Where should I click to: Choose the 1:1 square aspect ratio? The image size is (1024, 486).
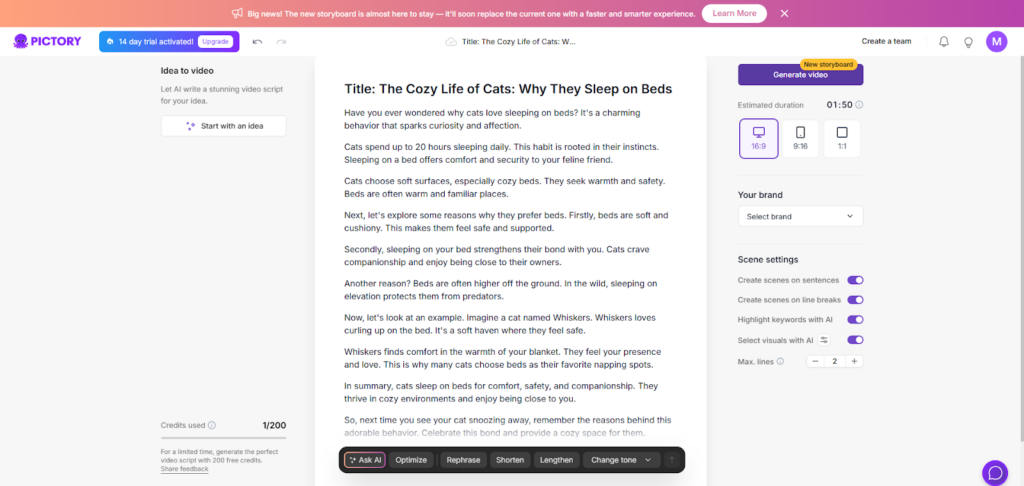tap(841, 138)
